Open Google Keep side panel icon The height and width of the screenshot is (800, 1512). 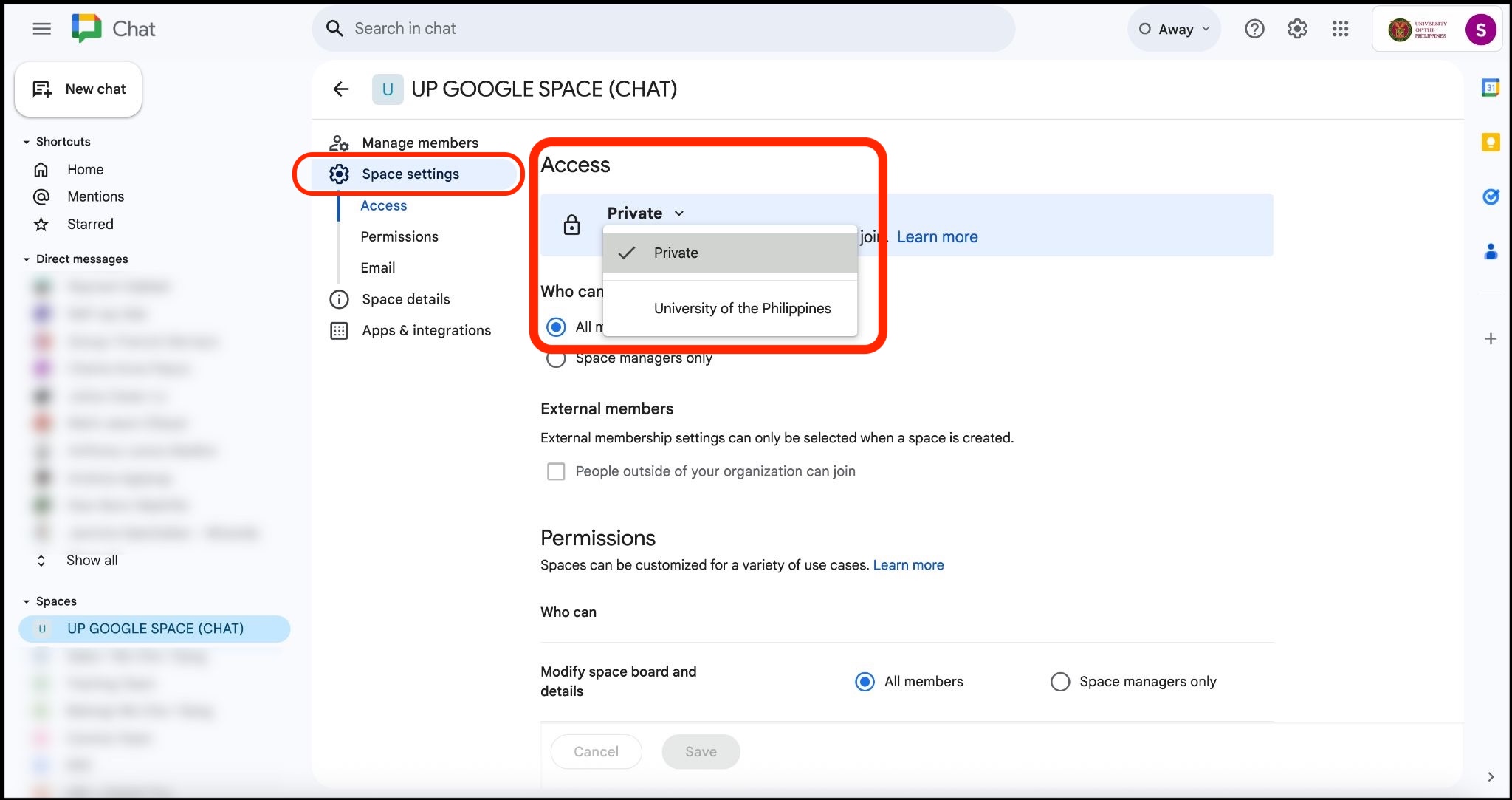tap(1491, 143)
